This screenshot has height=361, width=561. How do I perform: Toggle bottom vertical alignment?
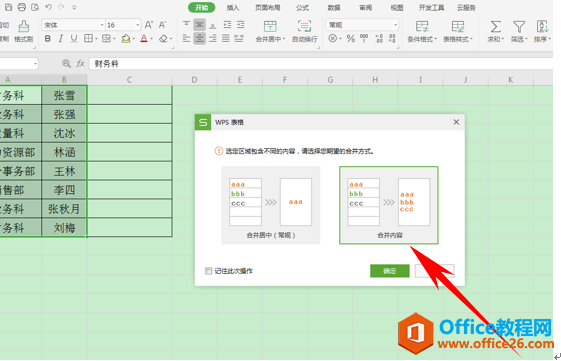coord(213,25)
